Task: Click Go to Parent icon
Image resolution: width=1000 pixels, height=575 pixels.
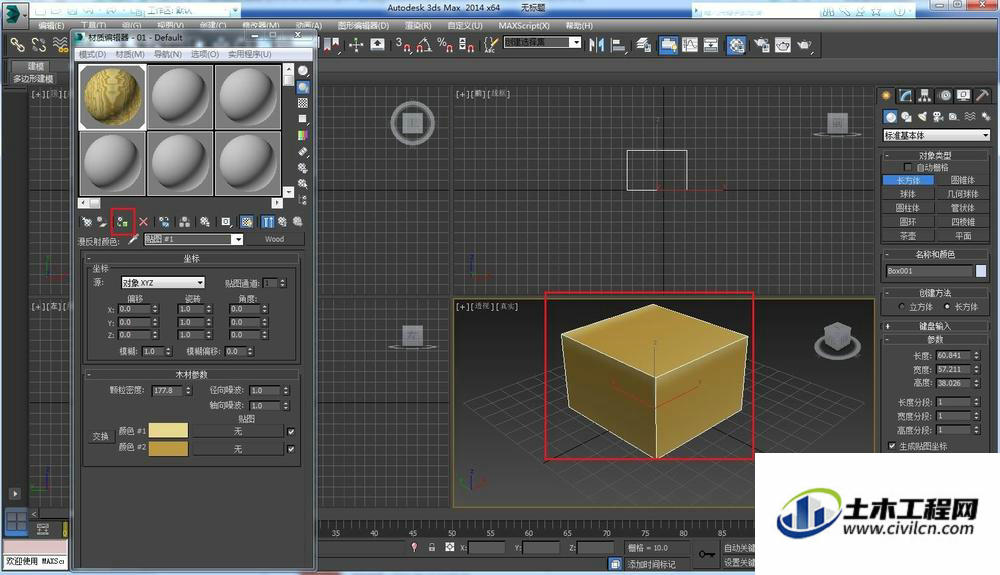Action: [x=282, y=222]
